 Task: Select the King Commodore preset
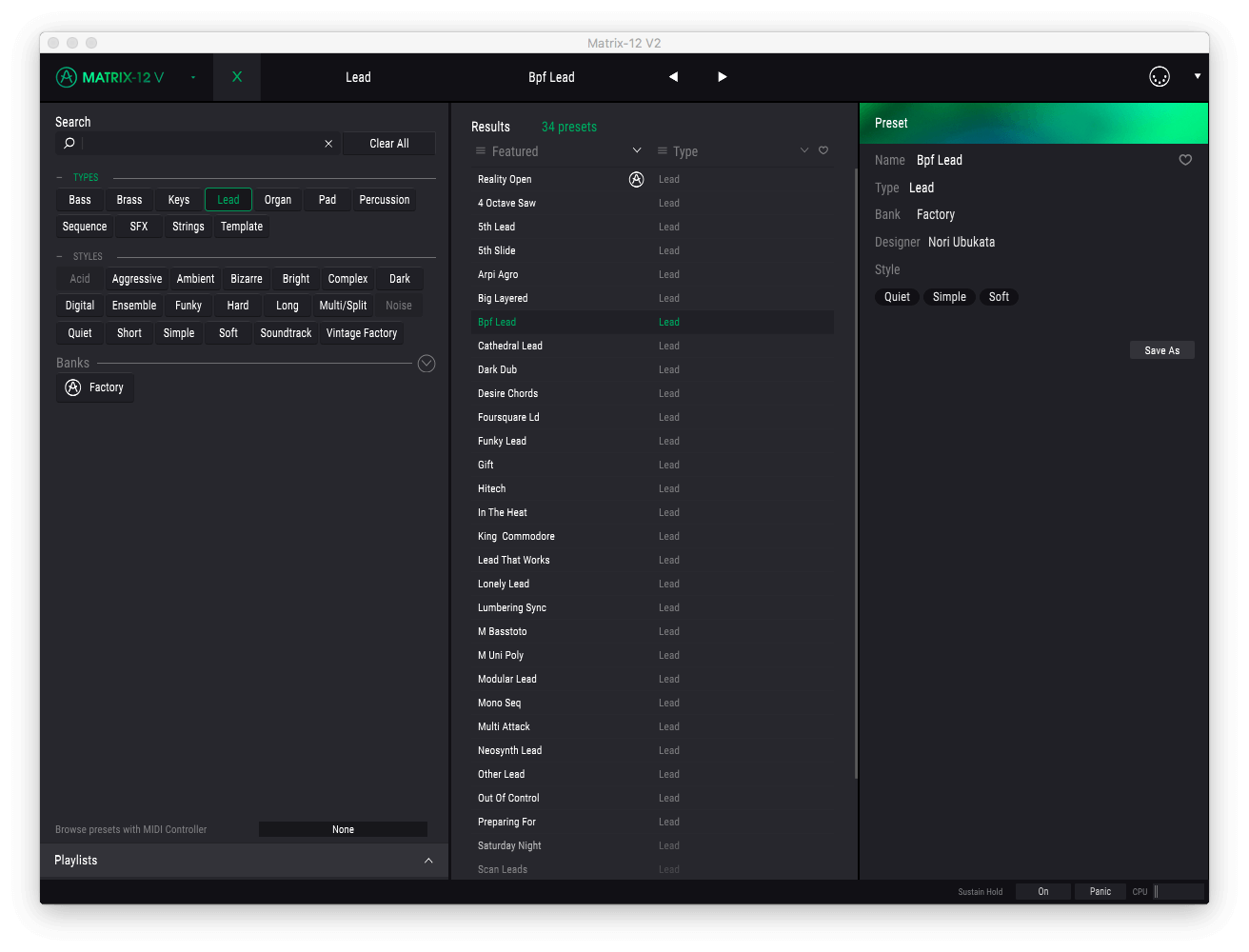653,536
